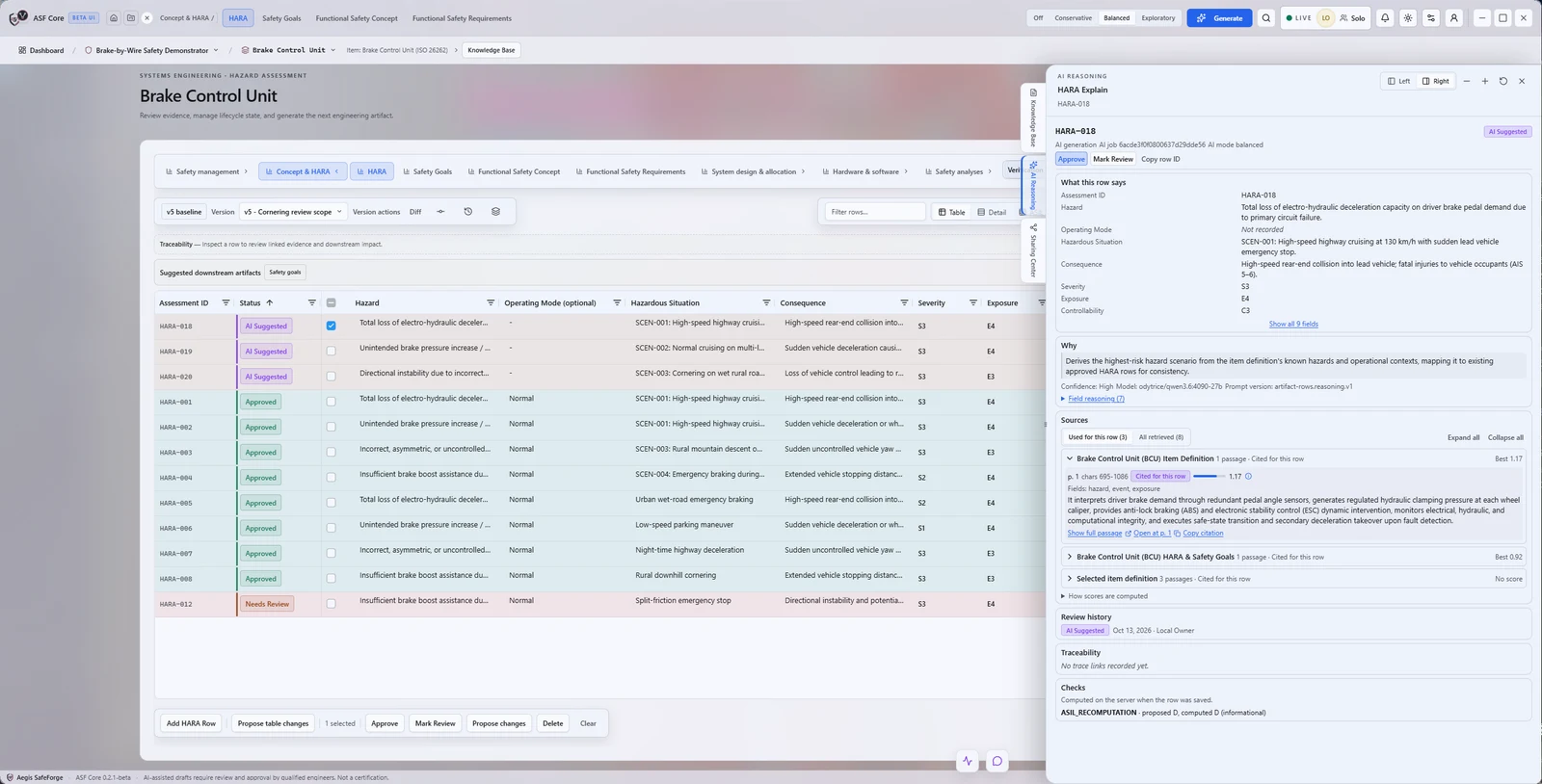Click the Filter rows input field
The height and width of the screenshot is (784, 1542).
point(875,212)
